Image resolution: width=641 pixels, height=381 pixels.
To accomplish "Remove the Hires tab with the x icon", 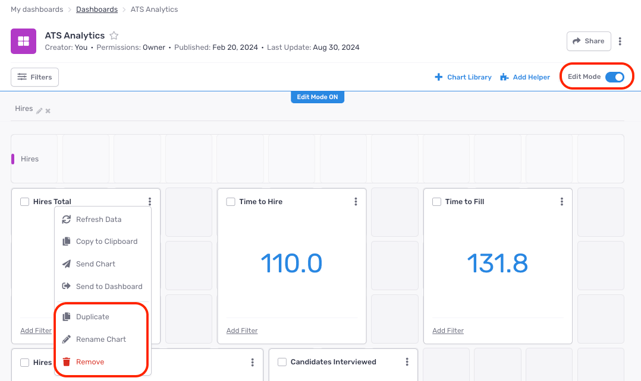I will 48,111.
